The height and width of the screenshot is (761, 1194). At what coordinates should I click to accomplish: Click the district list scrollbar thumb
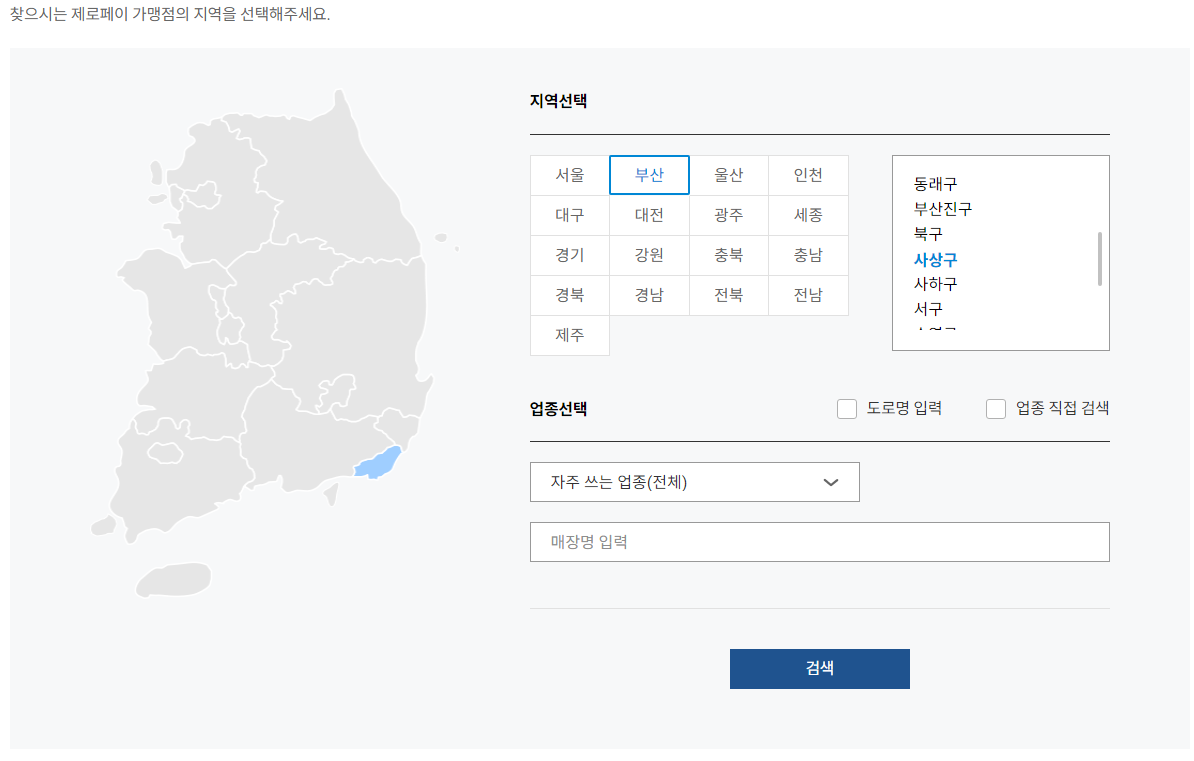(x=1100, y=259)
